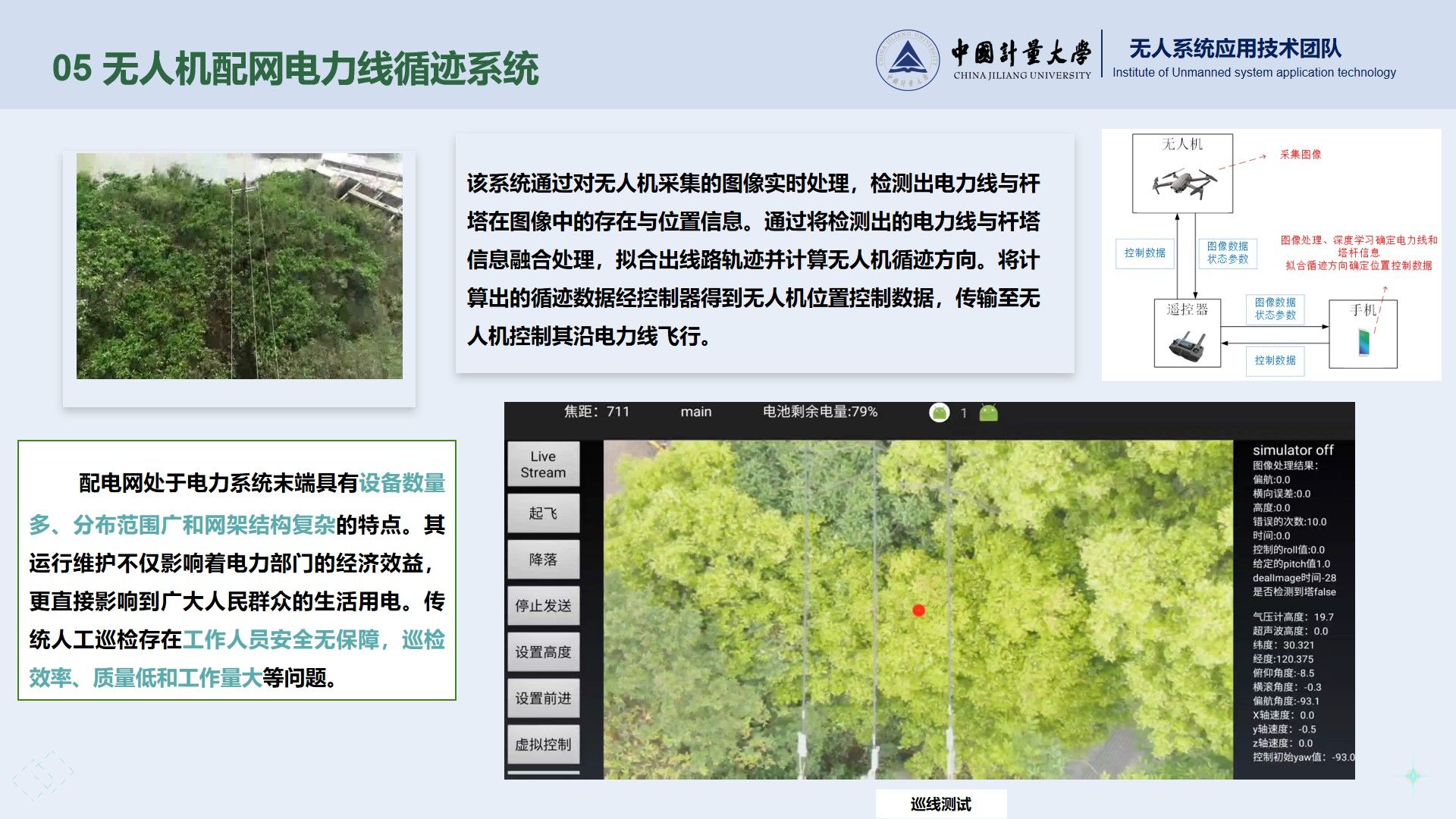Click the simulator off status text
The image size is (1456, 819).
1292,450
